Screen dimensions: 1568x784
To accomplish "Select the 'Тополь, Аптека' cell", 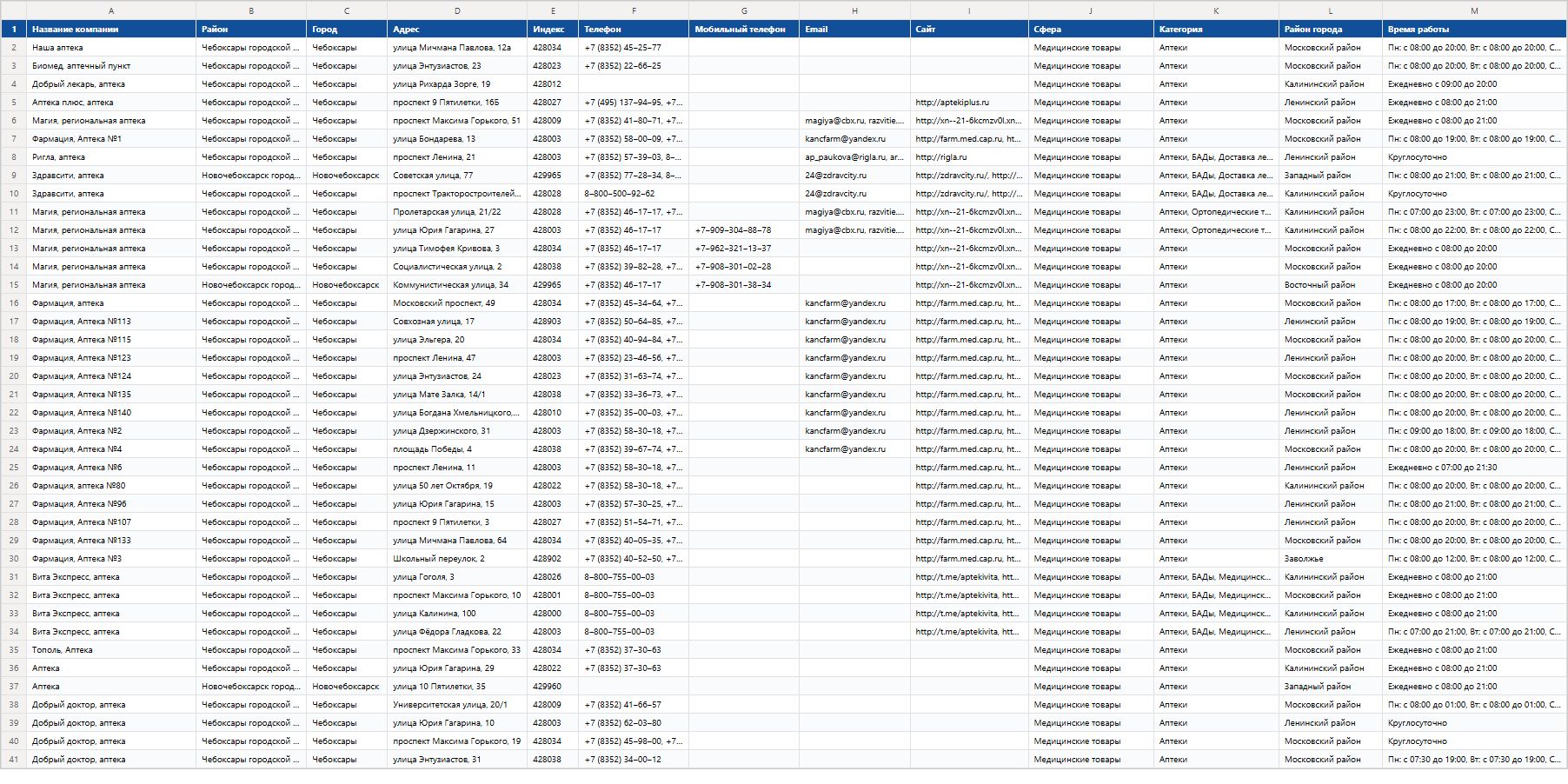I will tap(111, 649).
